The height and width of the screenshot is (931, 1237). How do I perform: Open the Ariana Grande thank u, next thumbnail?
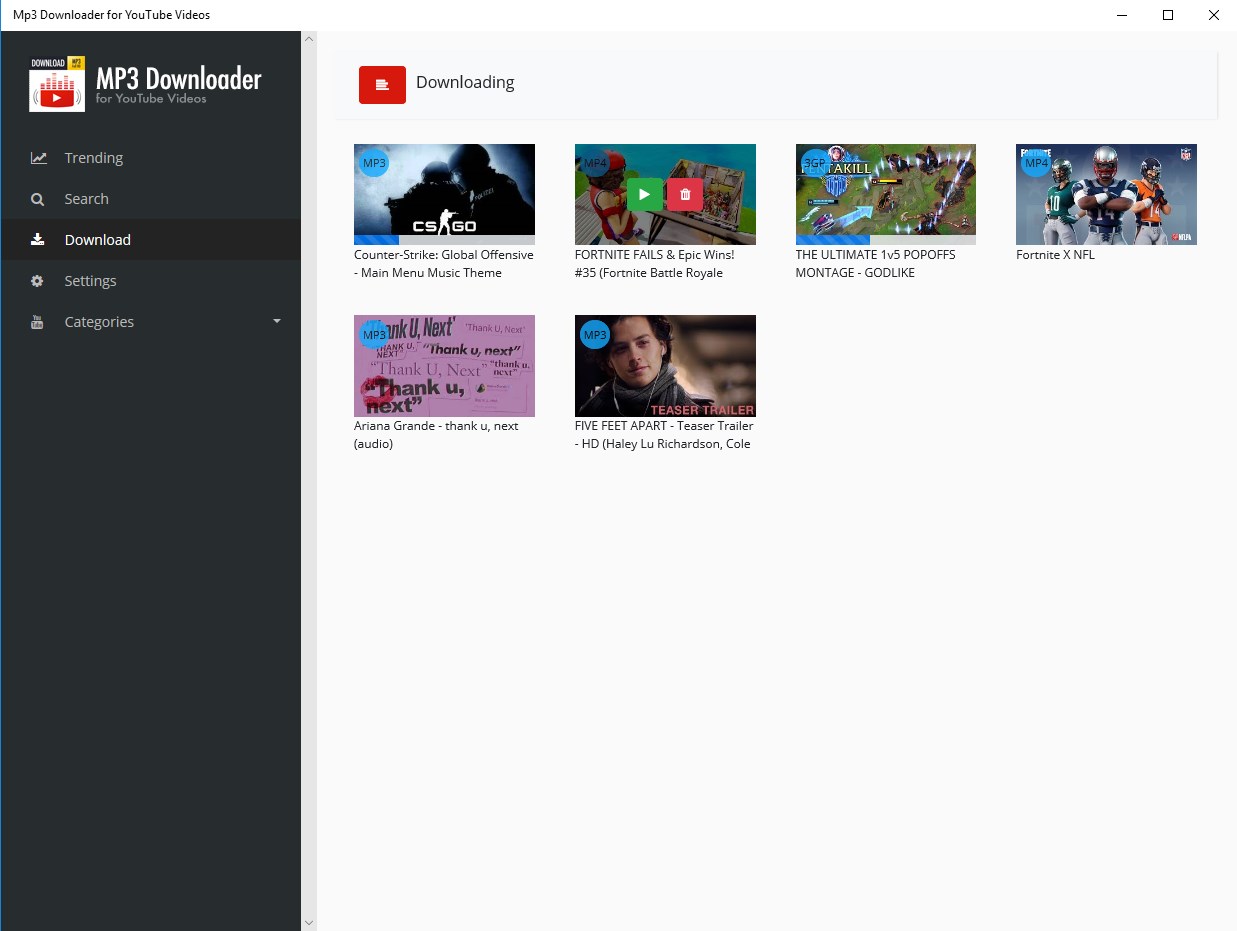point(444,366)
